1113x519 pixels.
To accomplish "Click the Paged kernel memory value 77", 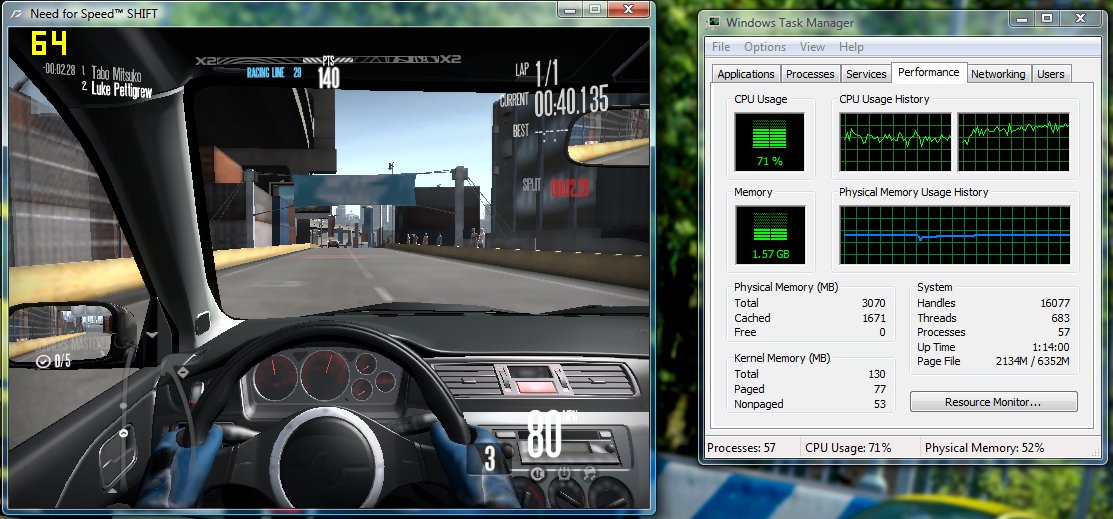I will point(879,389).
